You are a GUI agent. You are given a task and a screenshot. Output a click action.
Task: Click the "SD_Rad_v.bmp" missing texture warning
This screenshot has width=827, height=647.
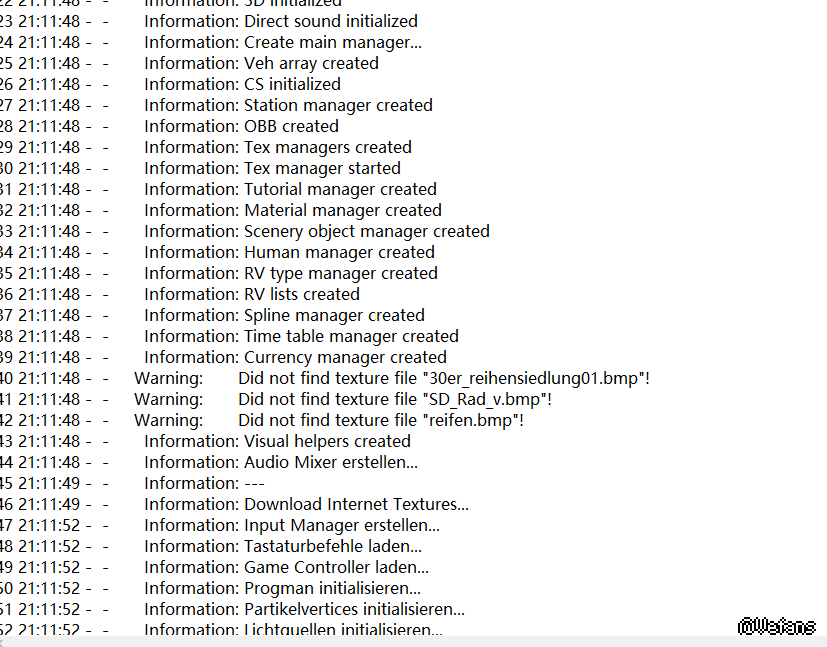(395, 399)
